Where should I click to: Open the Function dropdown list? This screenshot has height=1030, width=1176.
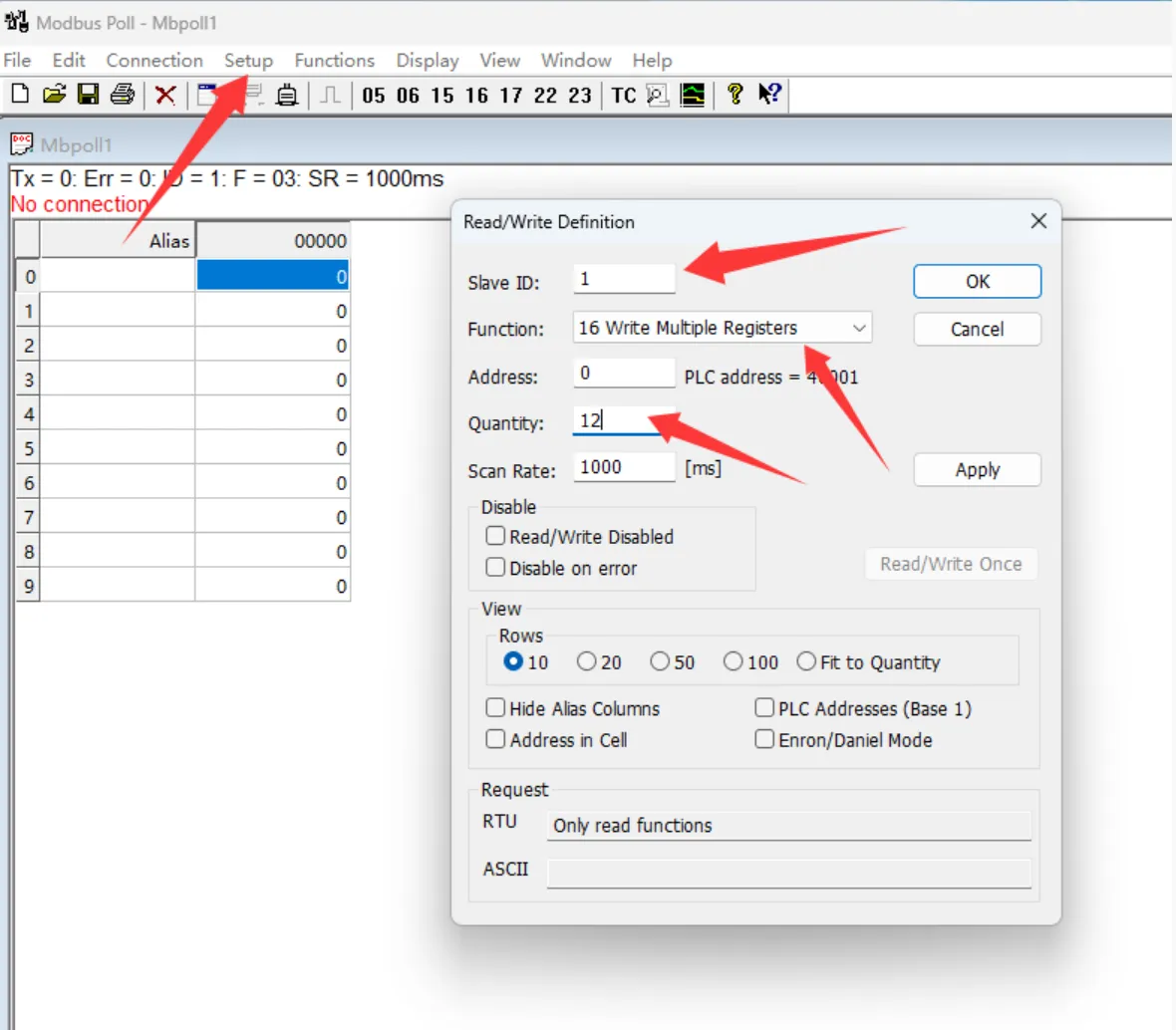(x=858, y=328)
